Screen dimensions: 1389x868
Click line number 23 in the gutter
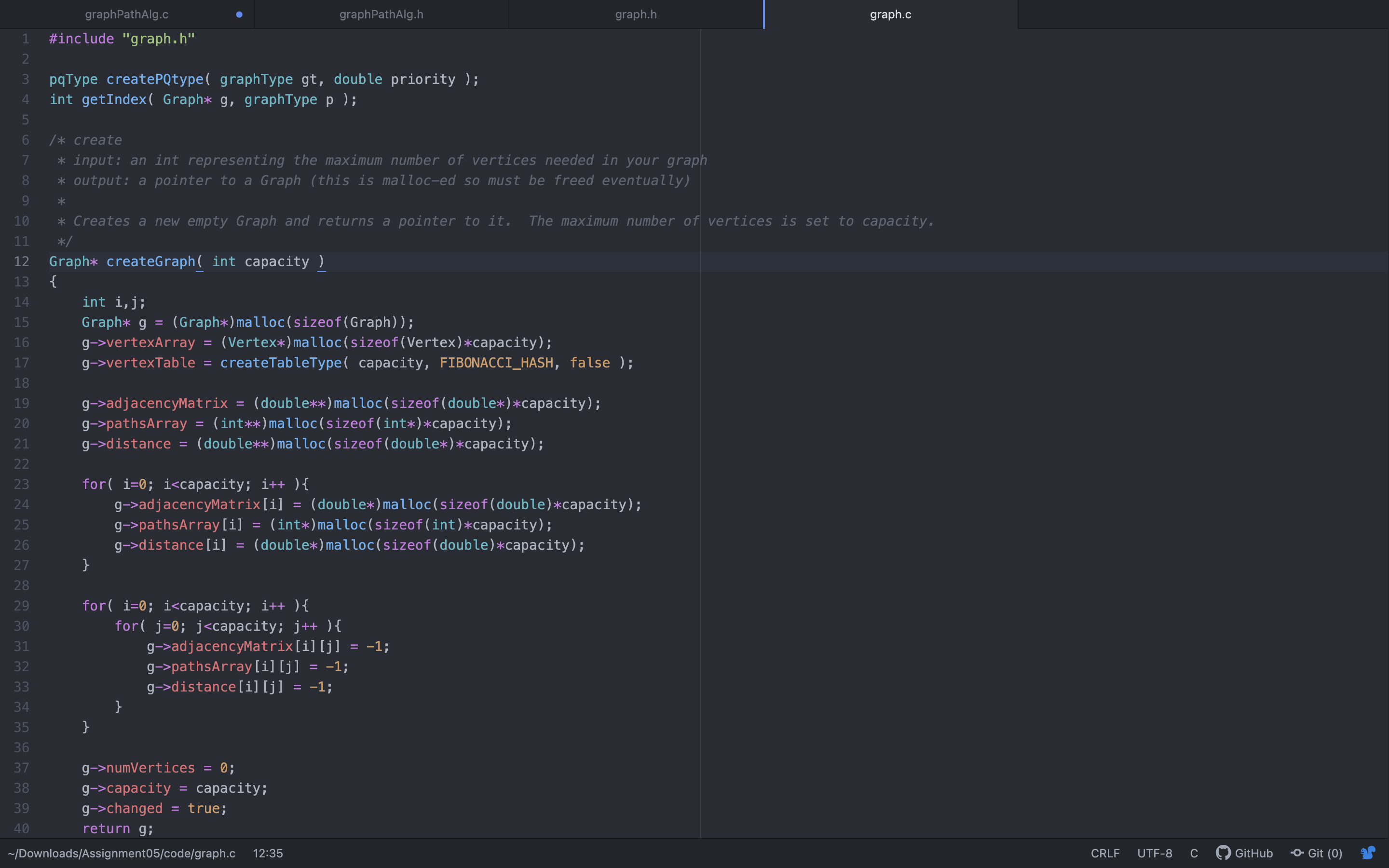[21, 485]
